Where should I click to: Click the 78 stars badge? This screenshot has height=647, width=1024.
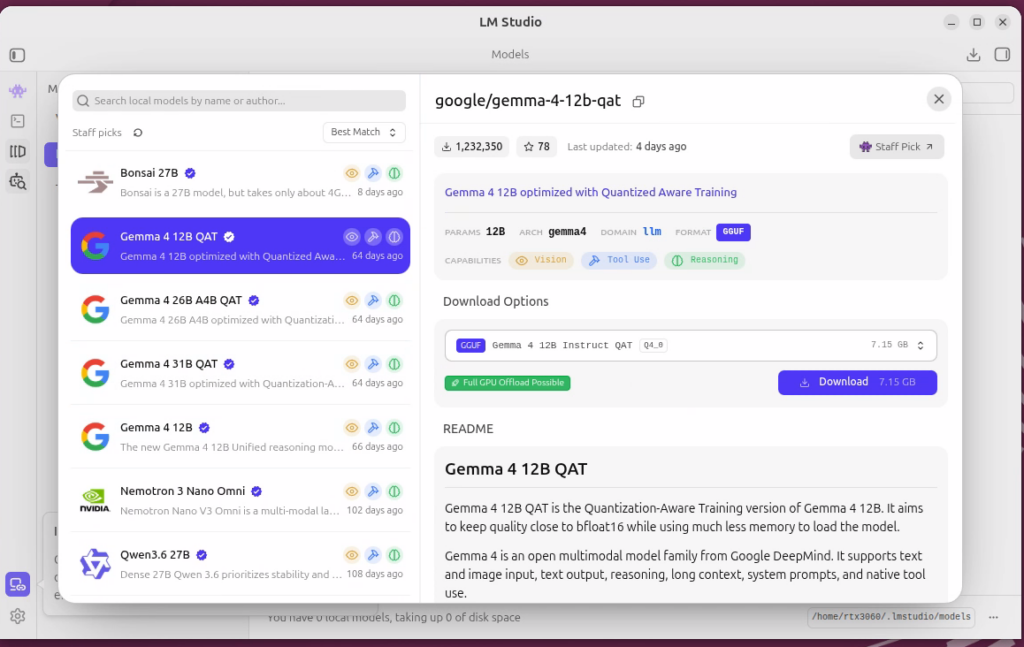536,147
